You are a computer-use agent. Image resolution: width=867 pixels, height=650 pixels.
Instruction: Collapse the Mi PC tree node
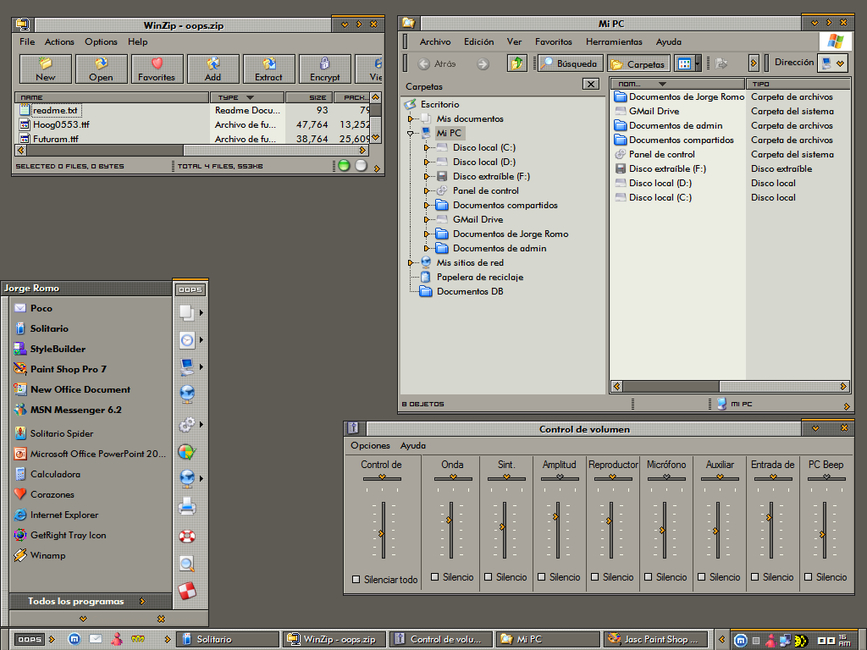point(410,133)
